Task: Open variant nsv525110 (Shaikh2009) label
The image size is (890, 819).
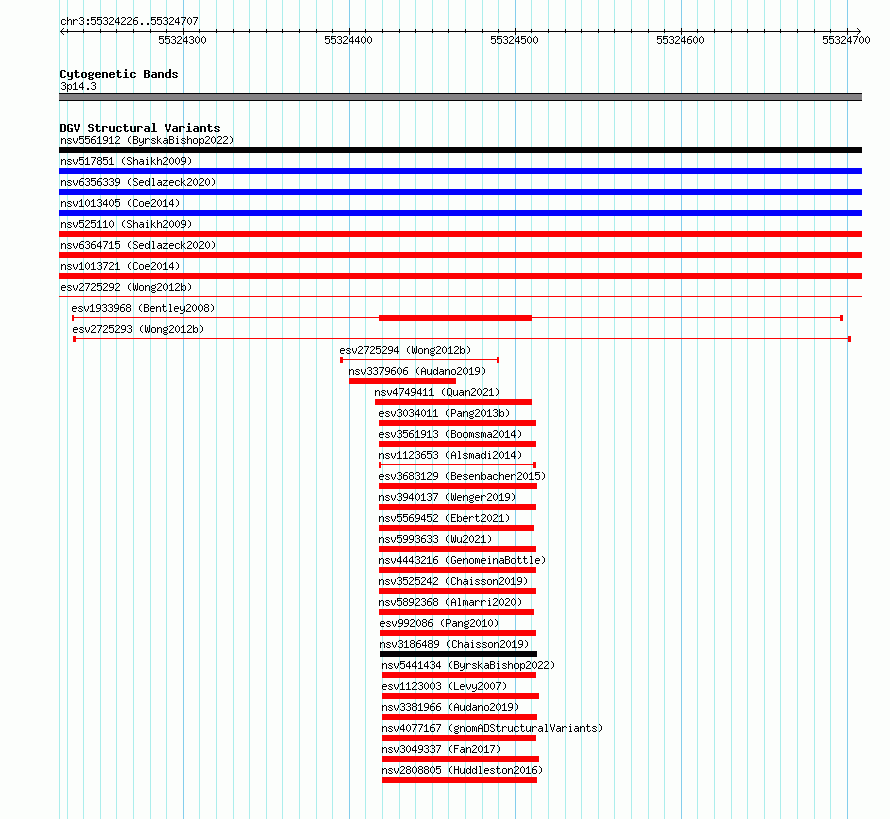Action: point(126,224)
